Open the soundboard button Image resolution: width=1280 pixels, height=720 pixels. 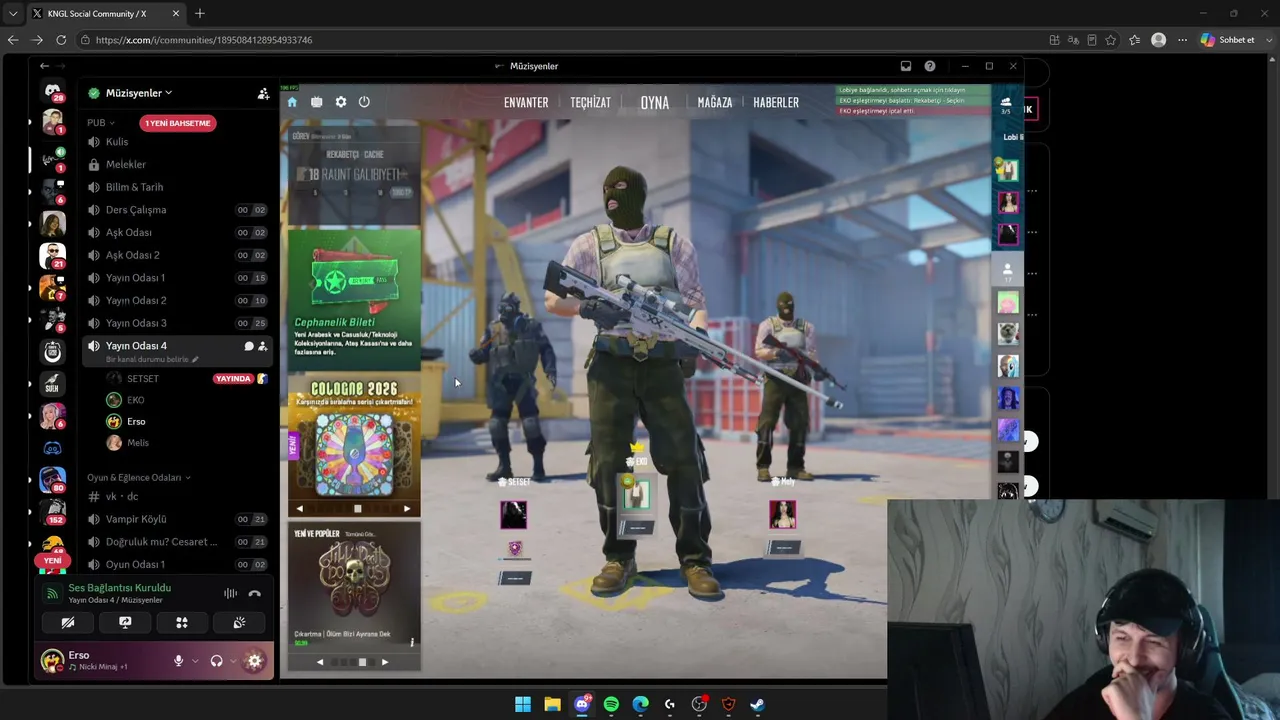[x=239, y=622]
